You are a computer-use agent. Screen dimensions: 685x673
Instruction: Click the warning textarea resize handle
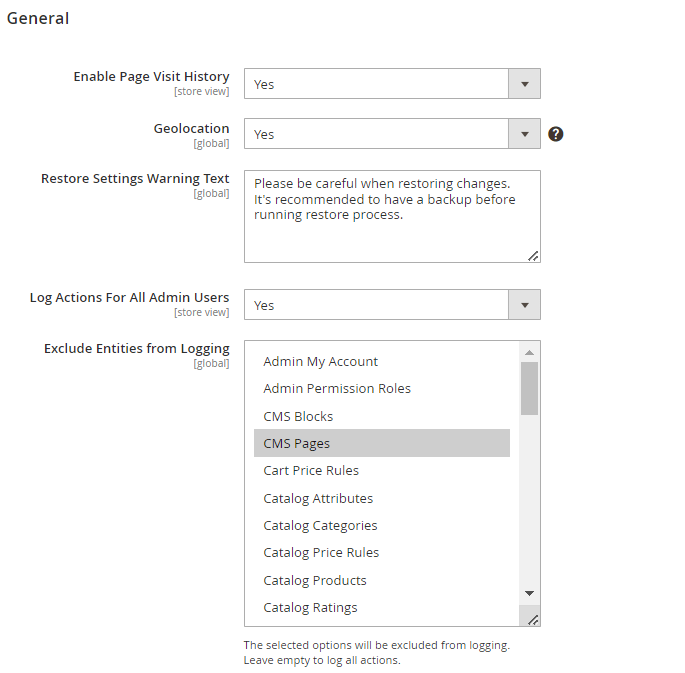click(x=533, y=256)
